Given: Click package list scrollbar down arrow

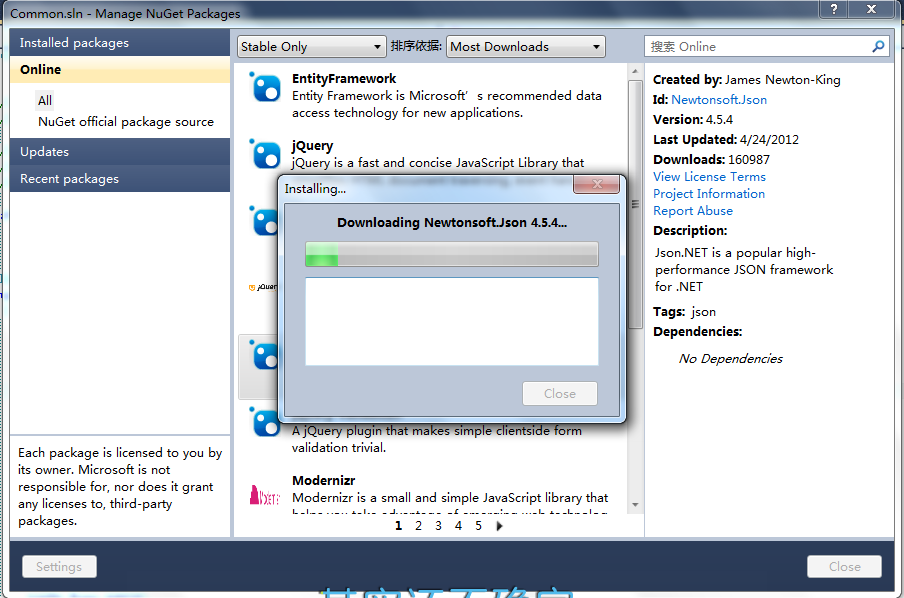Looking at the screenshot, I should click(x=635, y=505).
